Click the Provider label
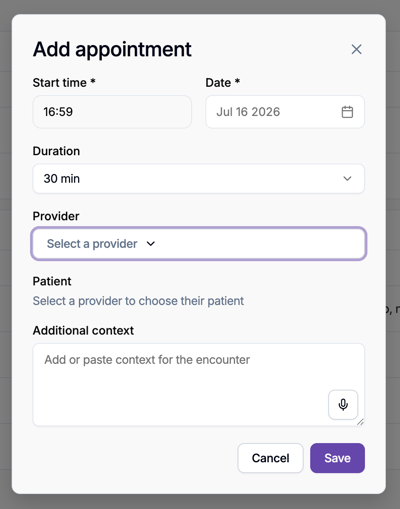This screenshot has height=509, width=400. 56,216
